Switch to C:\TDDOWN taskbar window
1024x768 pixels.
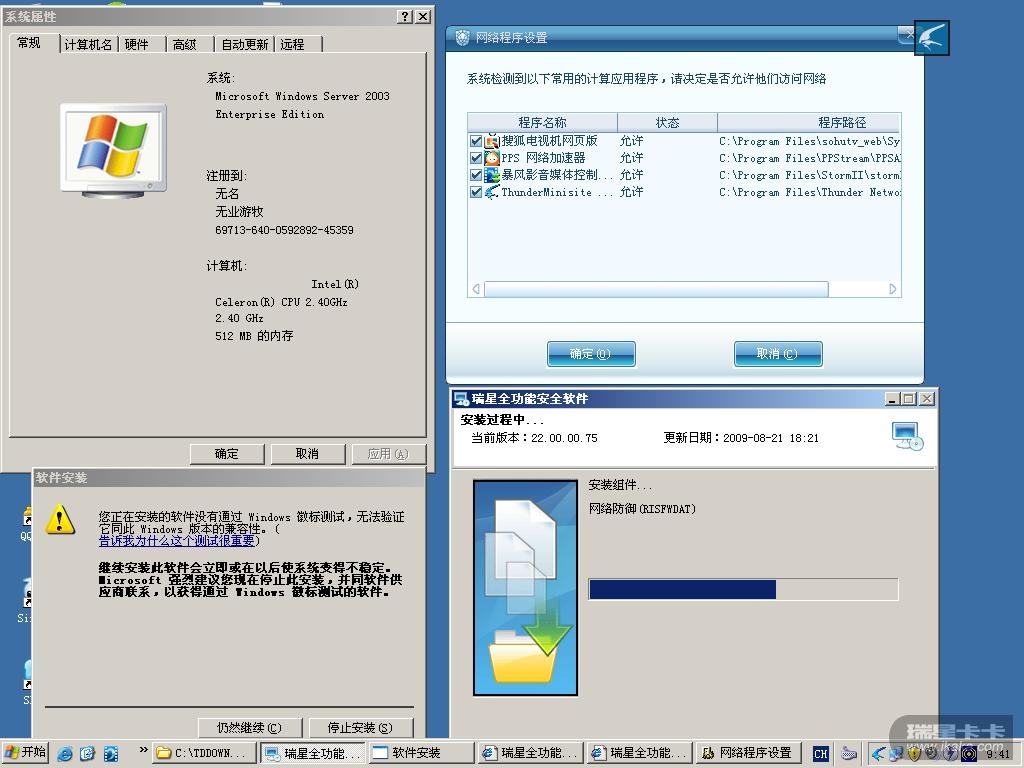click(205, 753)
